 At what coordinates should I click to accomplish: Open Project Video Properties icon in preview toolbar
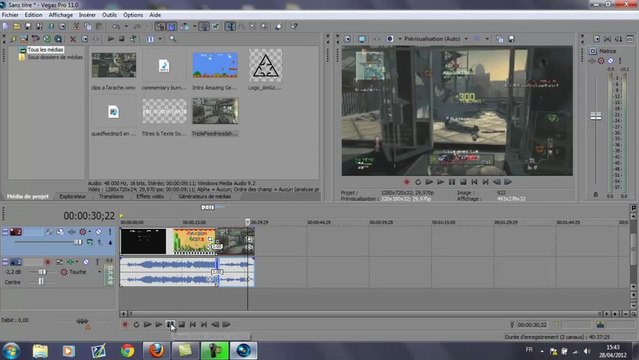point(347,39)
